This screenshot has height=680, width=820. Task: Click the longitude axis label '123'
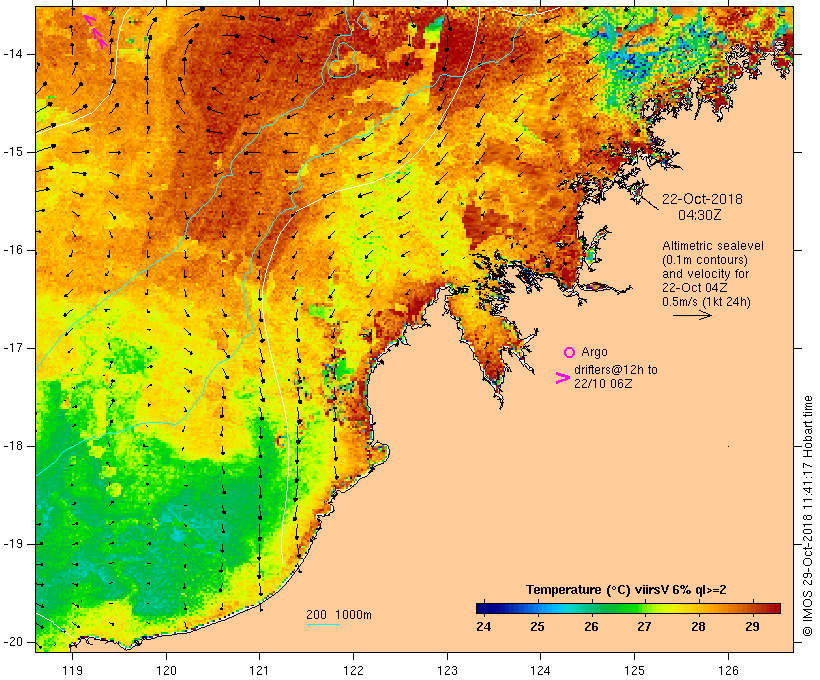[447, 670]
